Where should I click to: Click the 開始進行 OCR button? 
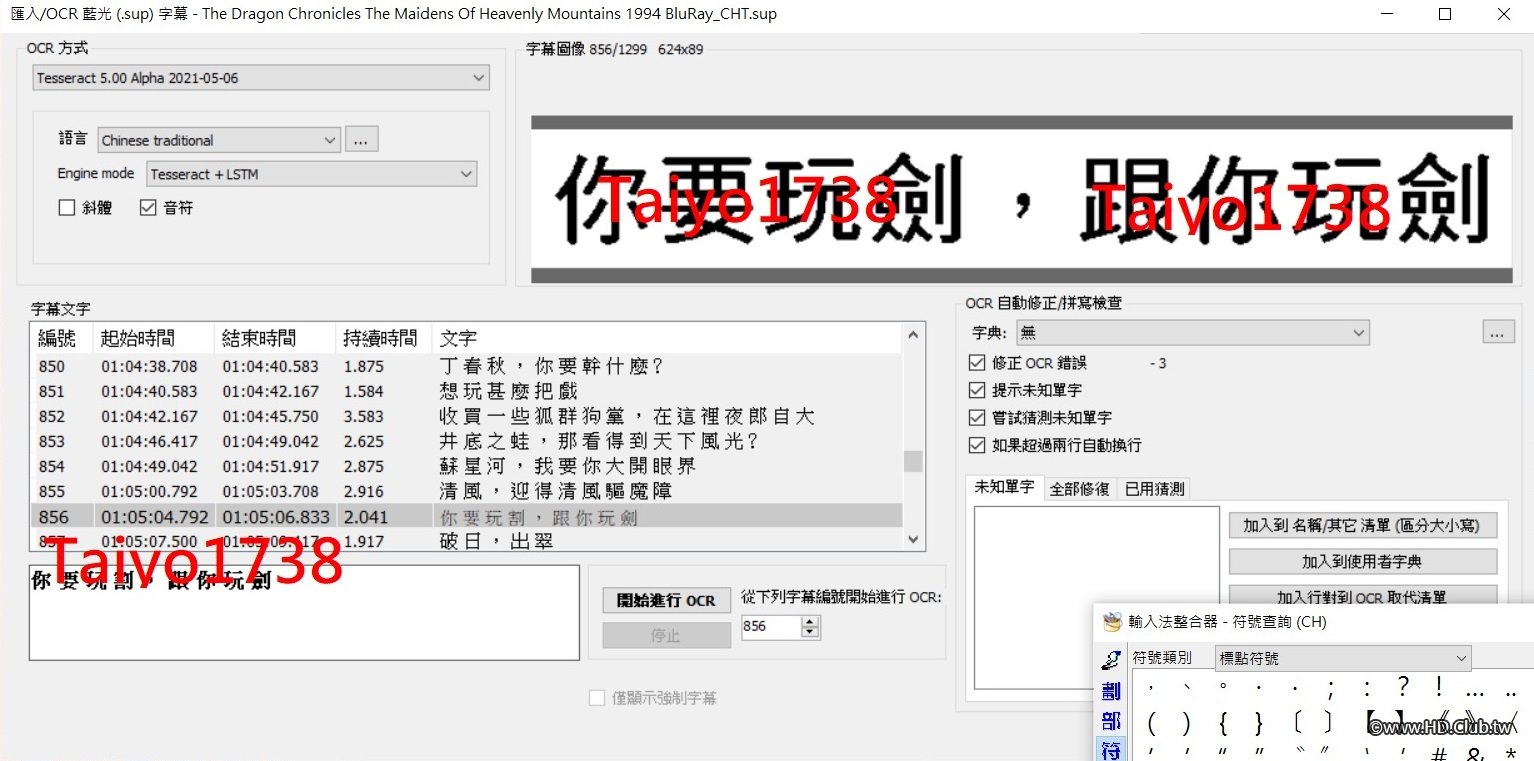(666, 600)
